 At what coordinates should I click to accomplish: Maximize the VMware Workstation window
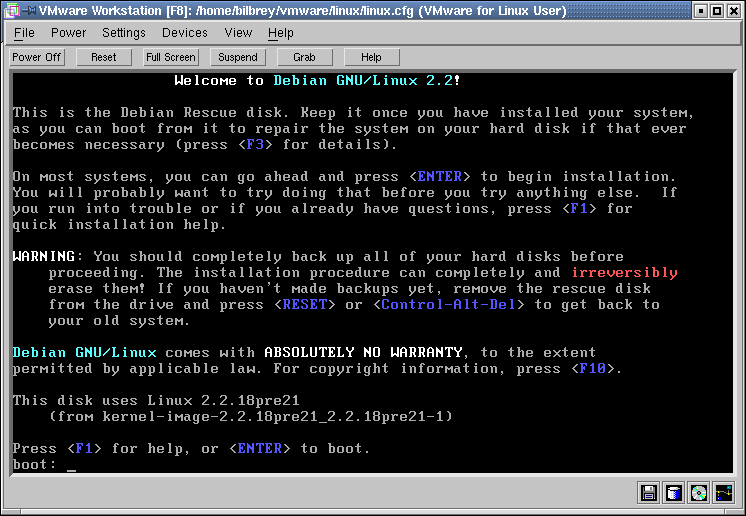pos(716,11)
